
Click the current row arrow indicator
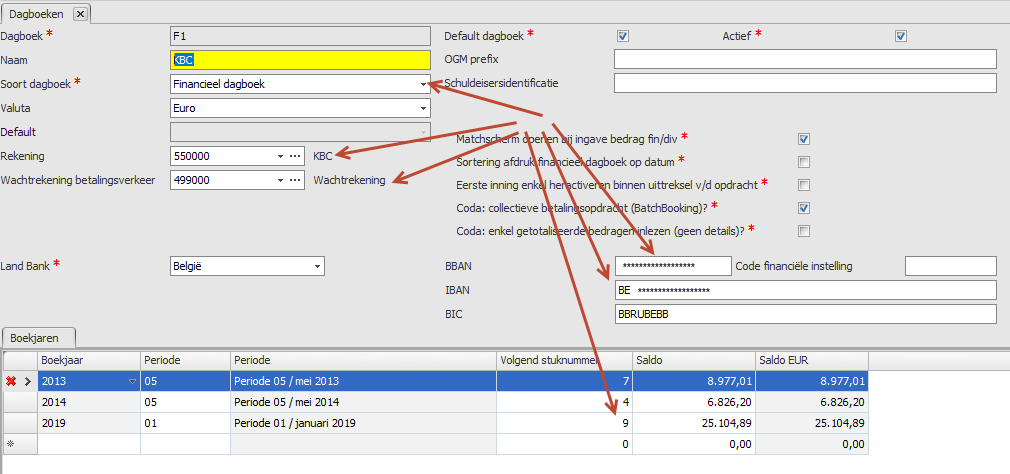pyautogui.click(x=27, y=381)
